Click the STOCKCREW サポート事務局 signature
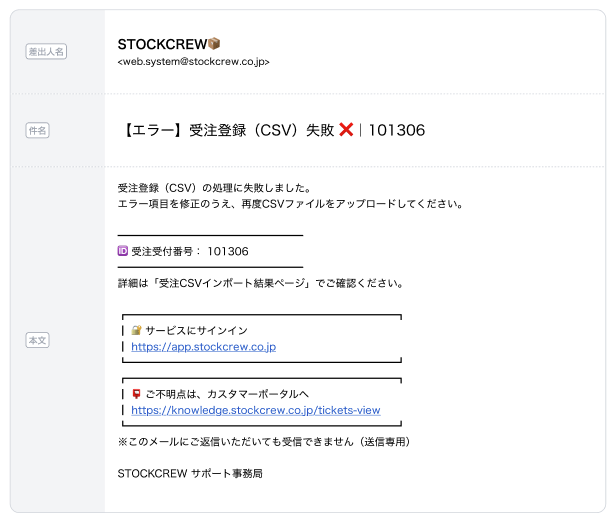Image resolution: width=615 pixels, height=527 pixels. pos(189,473)
